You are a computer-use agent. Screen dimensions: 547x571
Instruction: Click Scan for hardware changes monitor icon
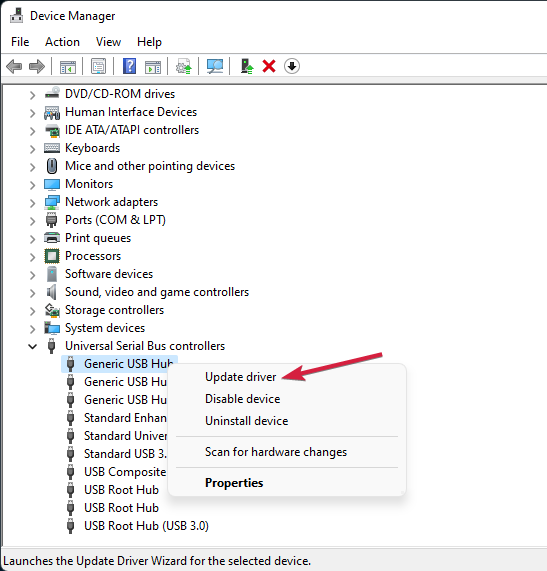pyautogui.click(x=215, y=66)
